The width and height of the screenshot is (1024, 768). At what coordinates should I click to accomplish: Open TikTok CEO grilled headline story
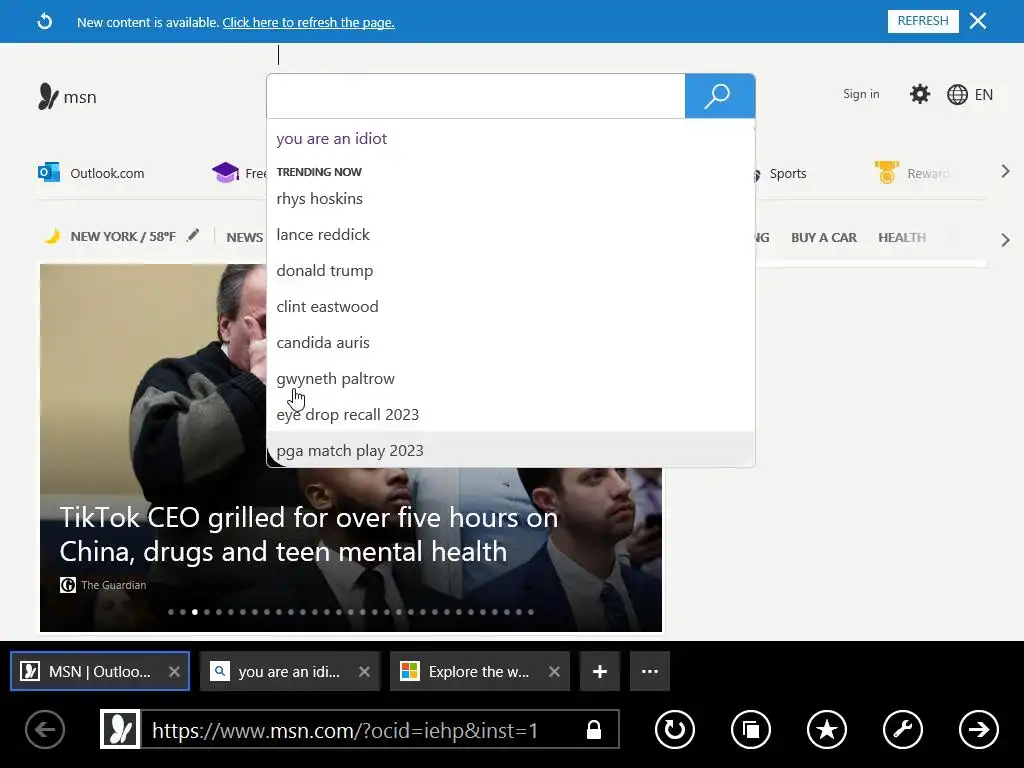[309, 534]
